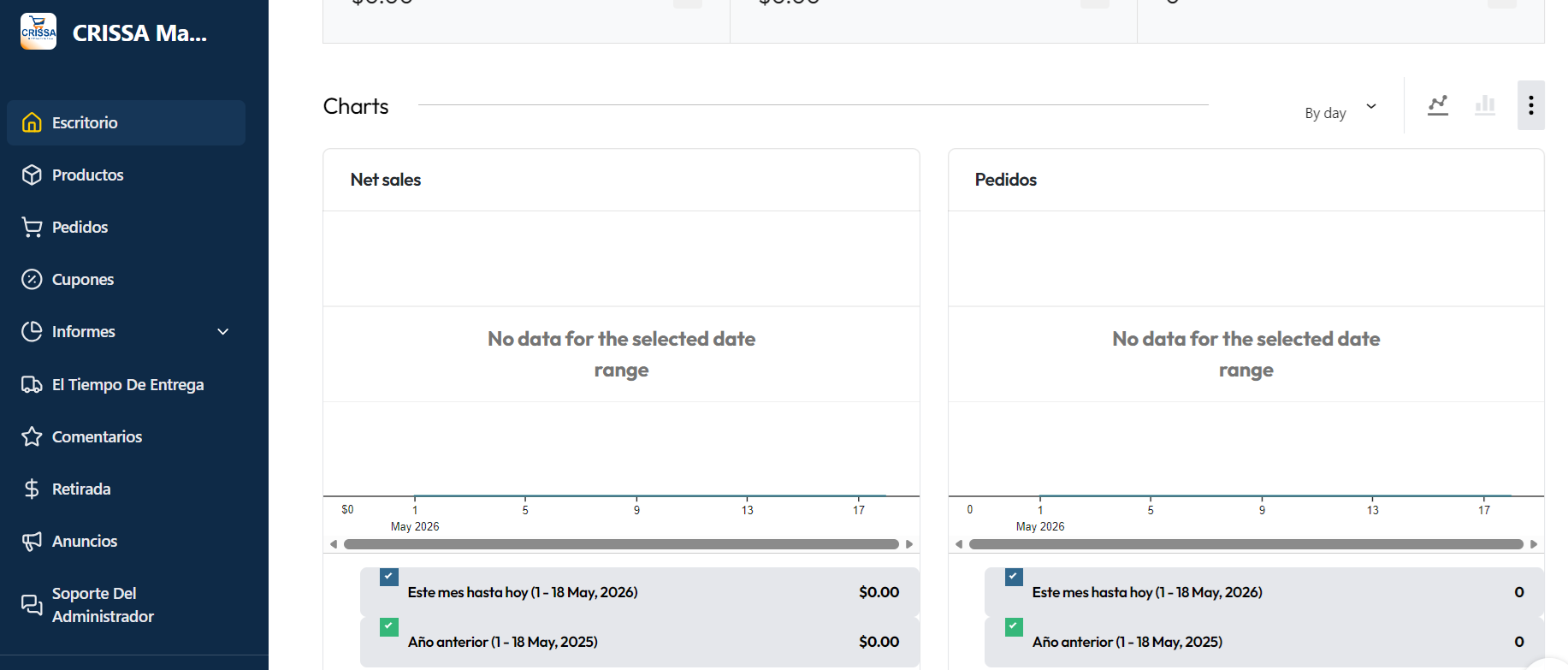
Task: Click the Retirada dollar icon
Action: [32, 489]
